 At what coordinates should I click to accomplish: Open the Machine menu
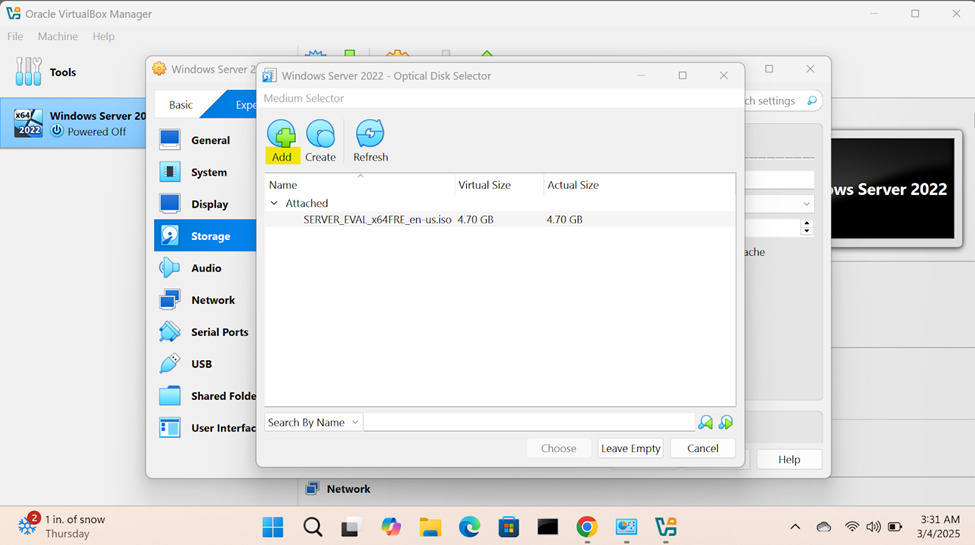click(x=58, y=36)
